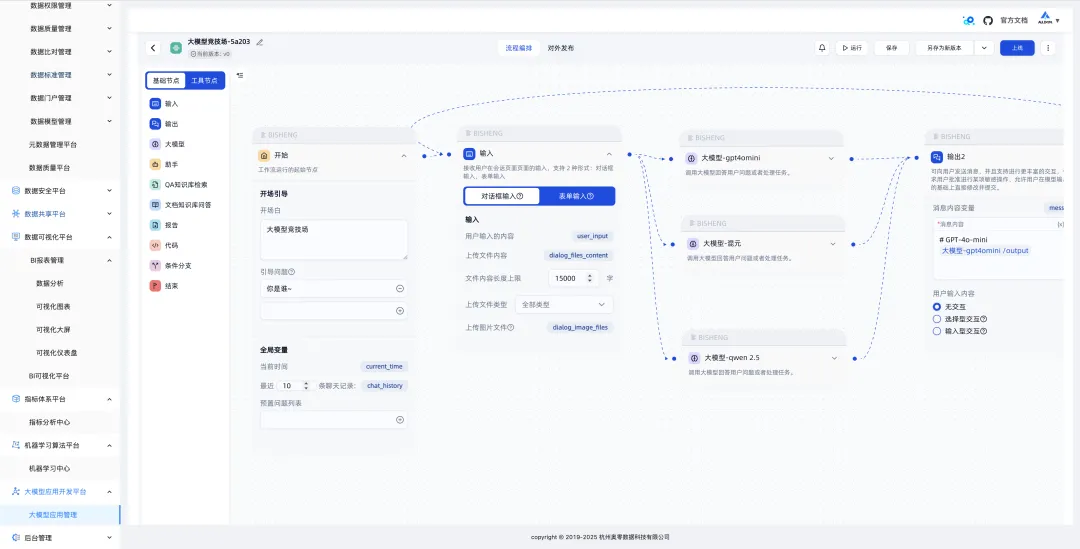The width and height of the screenshot is (1080, 549).
Task: Click the empty guide question input field
Action: pos(334,311)
